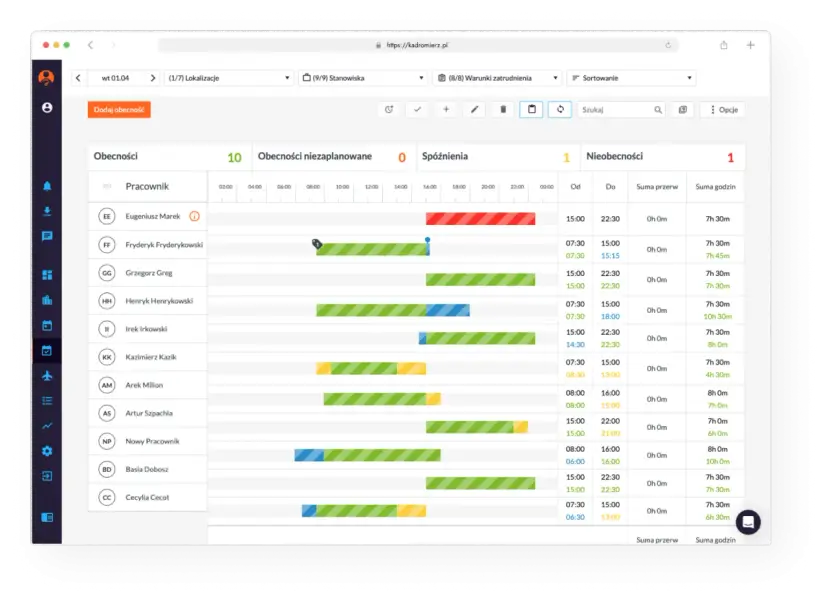Toggle the refresh sync button in toolbar
Image resolution: width=828 pixels, height=602 pixels.
(x=559, y=109)
